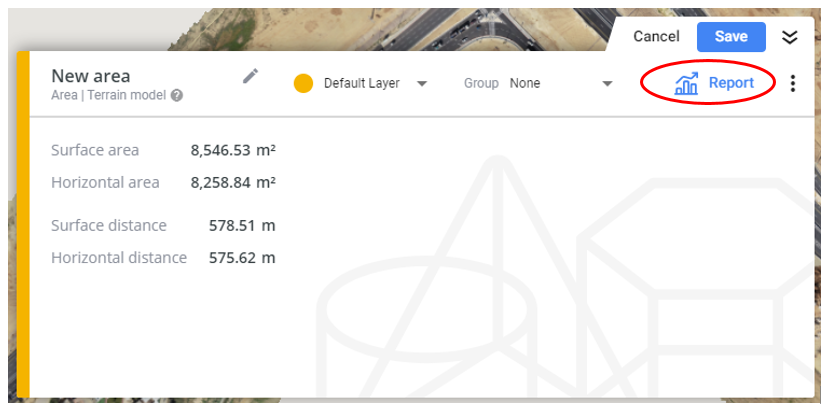The height and width of the screenshot is (407, 827).
Task: Open the Terrain model help question mark
Action: pyautogui.click(x=177, y=95)
